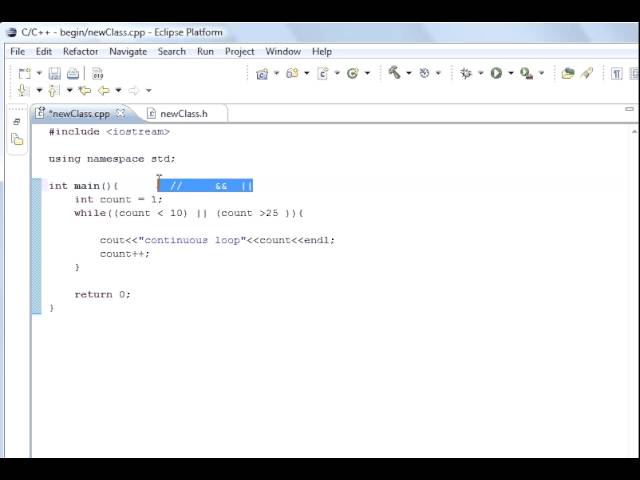Click the Print toolbar icon
The height and width of the screenshot is (480, 640).
click(73, 73)
